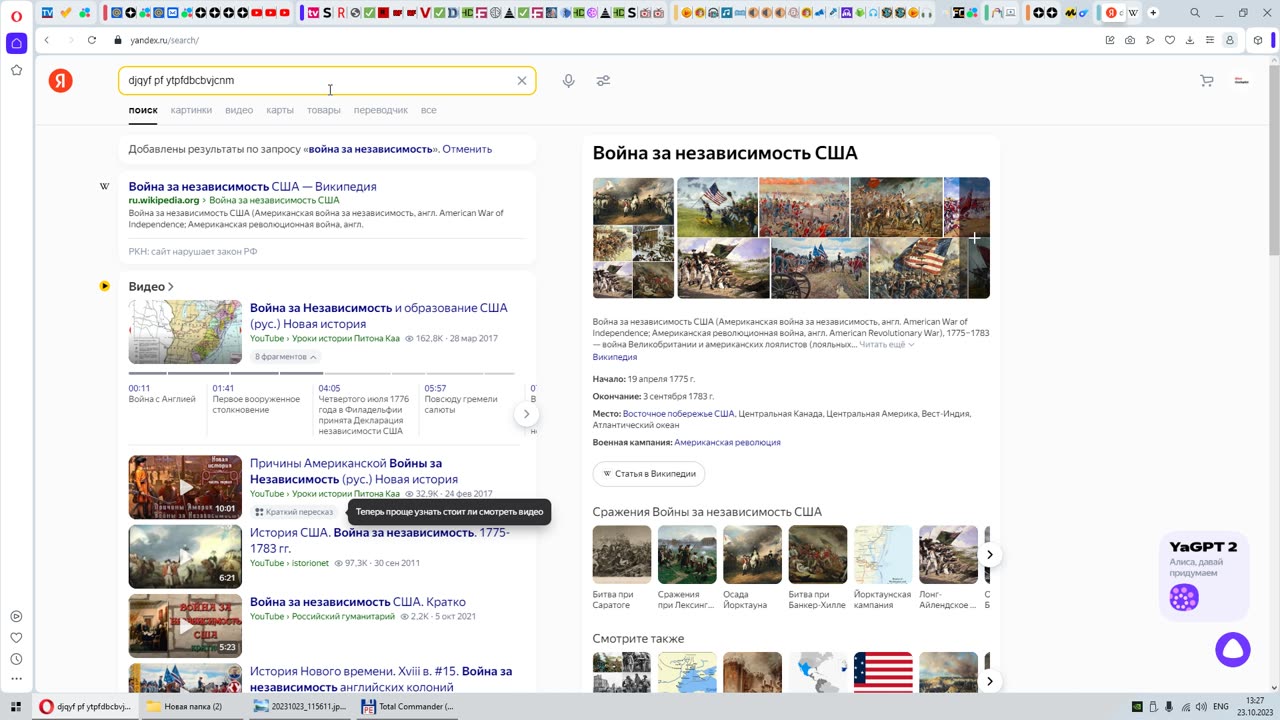Collapse the '8 фрагментов' expander

pyautogui.click(x=285, y=357)
